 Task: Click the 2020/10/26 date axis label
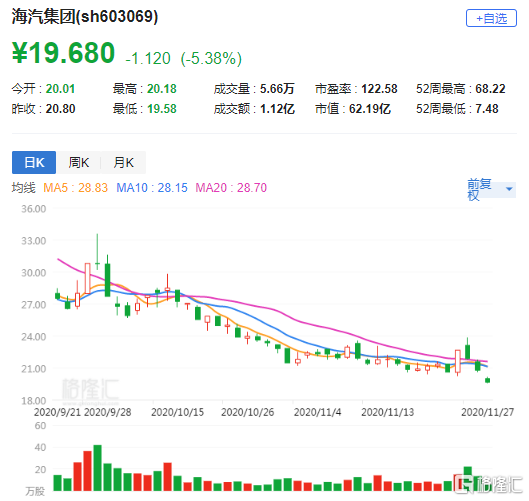248,412
